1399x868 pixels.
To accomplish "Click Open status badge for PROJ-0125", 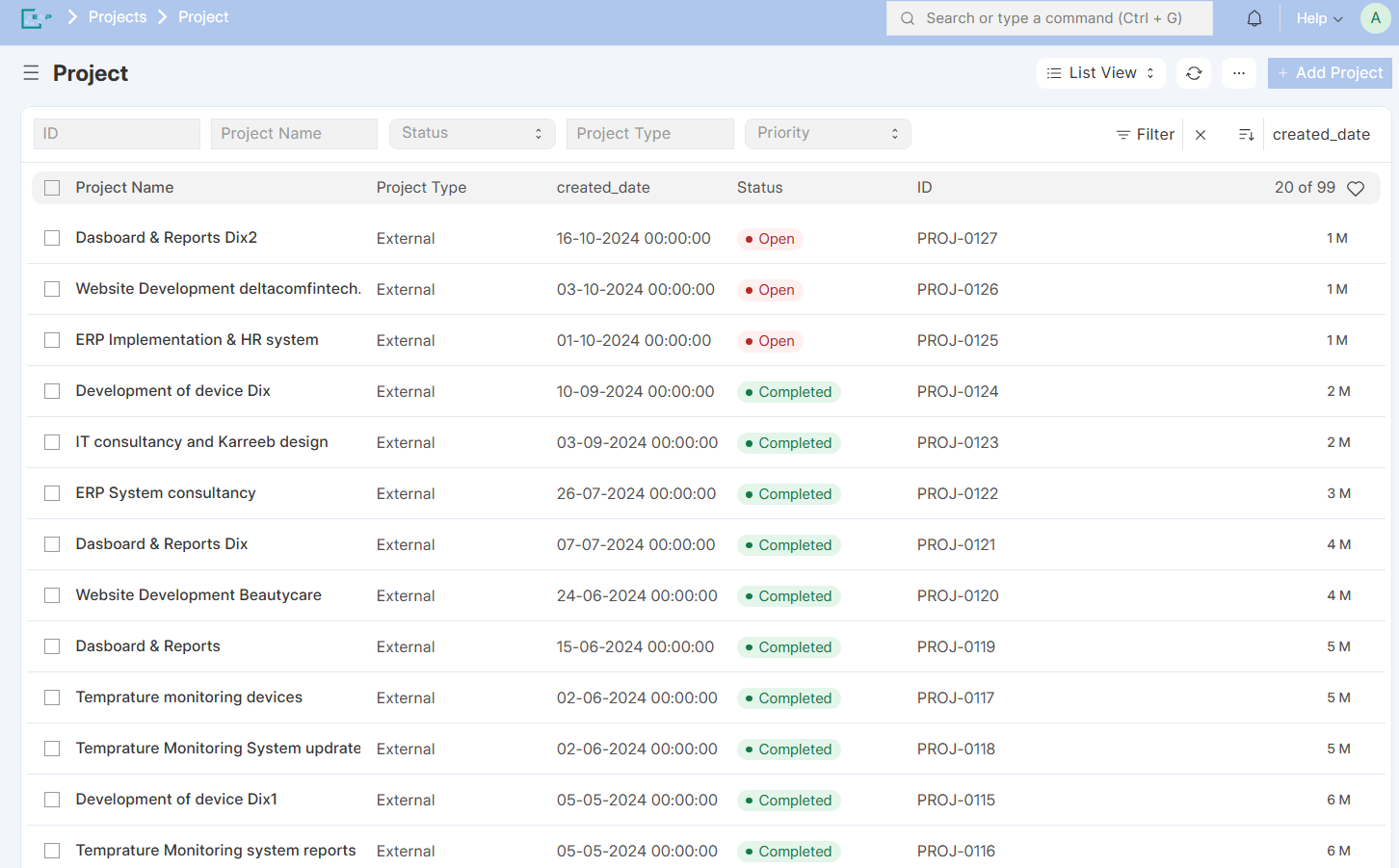I will (770, 341).
